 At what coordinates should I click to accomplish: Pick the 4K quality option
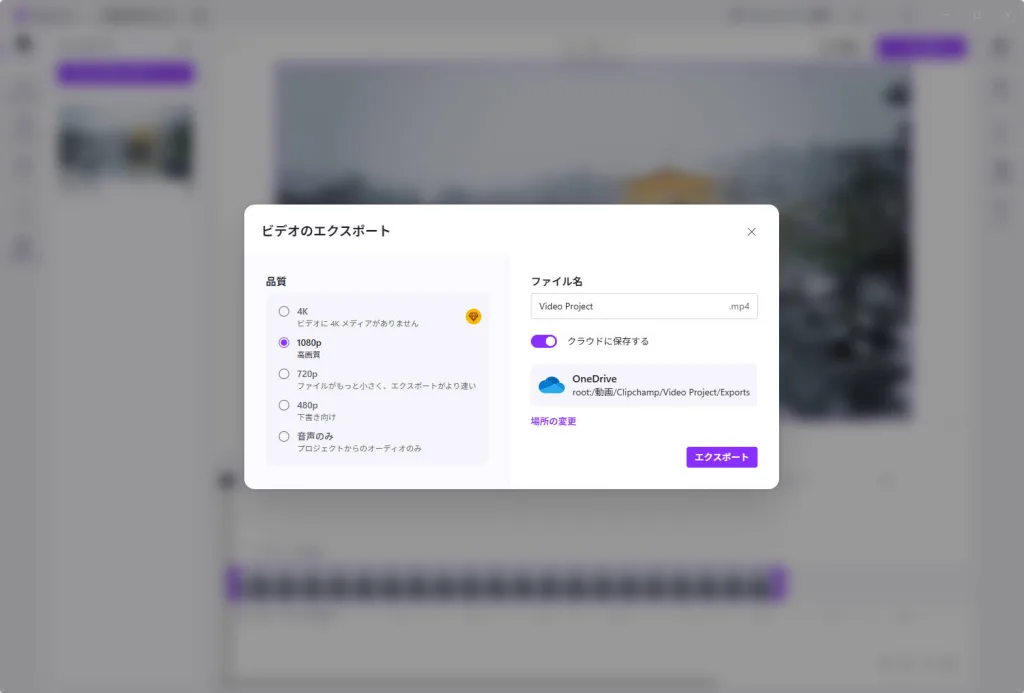point(283,311)
